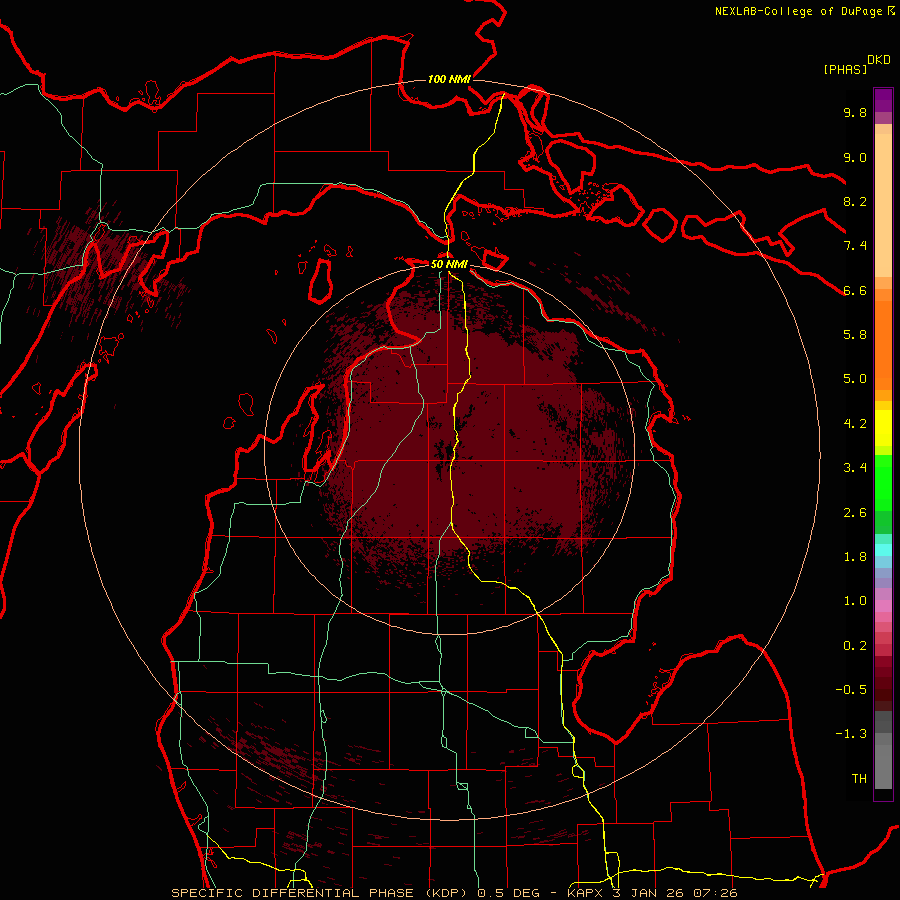The image size is (900, 900).
Task: Click the 0.2 value on the color scale
Action: tap(855, 646)
